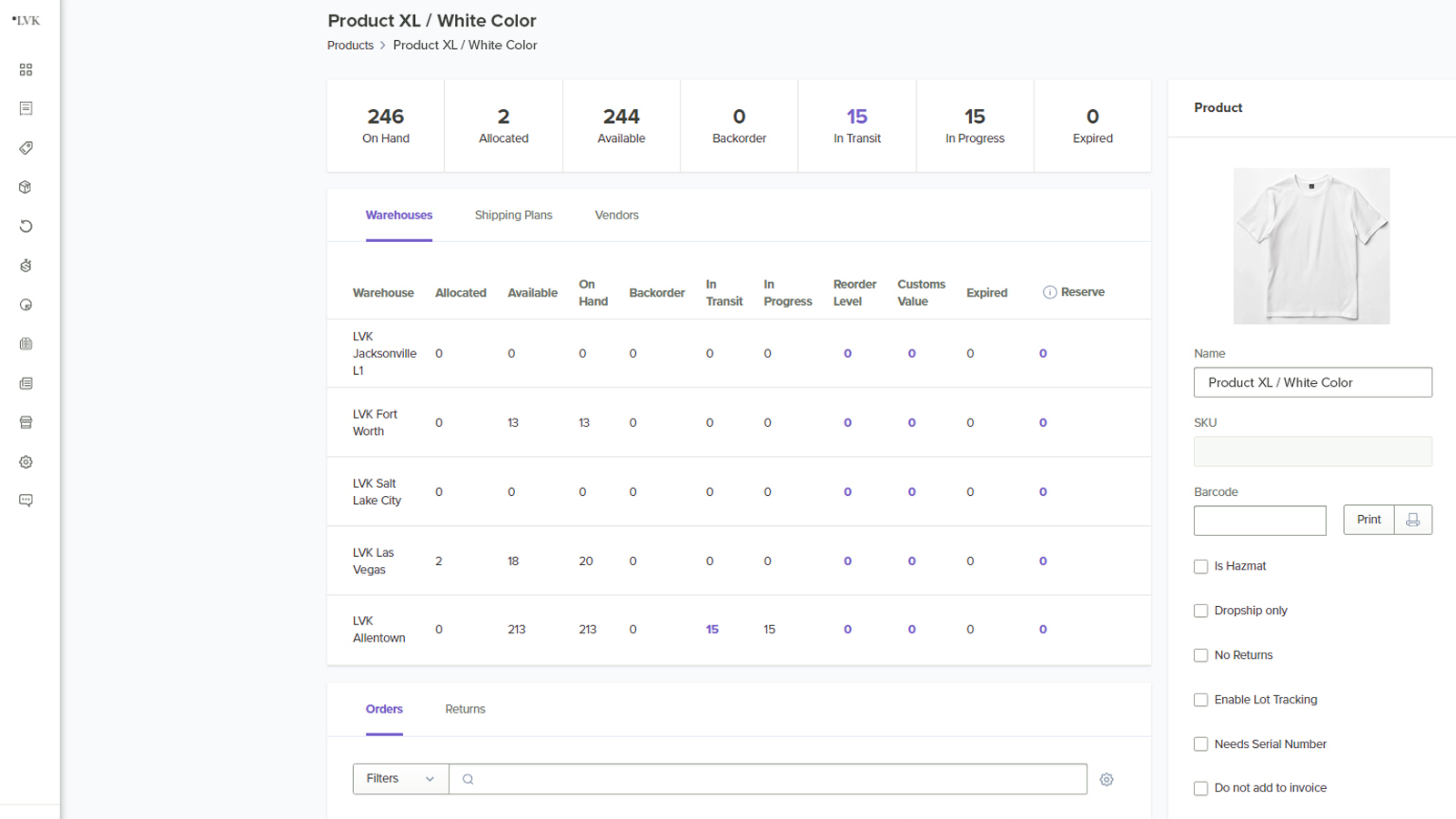Click the chat bubble icon in sidebar
This screenshot has width=1456, height=819.
[25, 500]
